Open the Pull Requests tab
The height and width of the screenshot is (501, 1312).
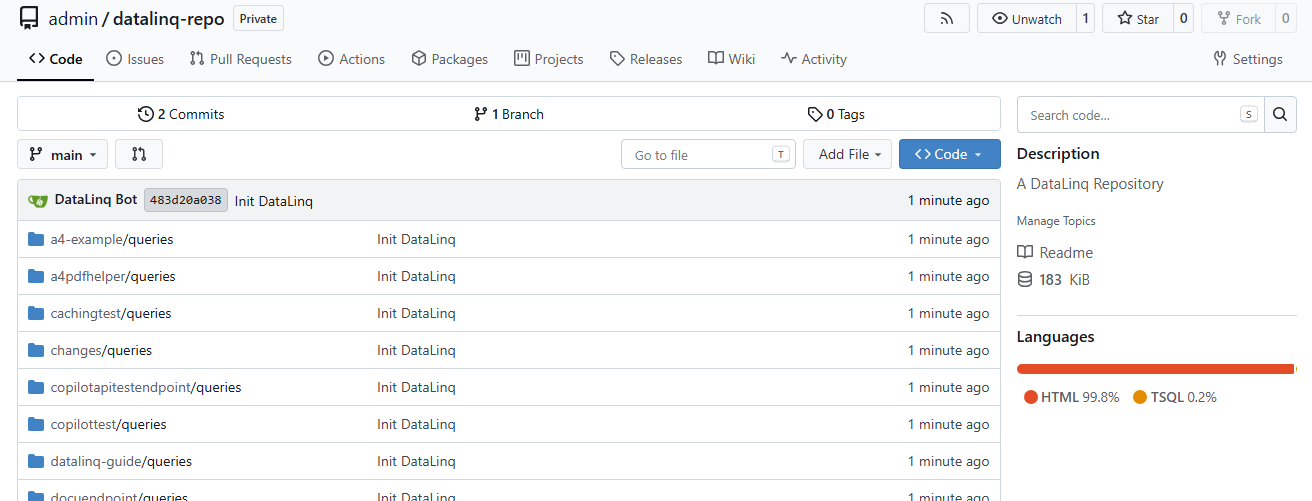(x=240, y=59)
